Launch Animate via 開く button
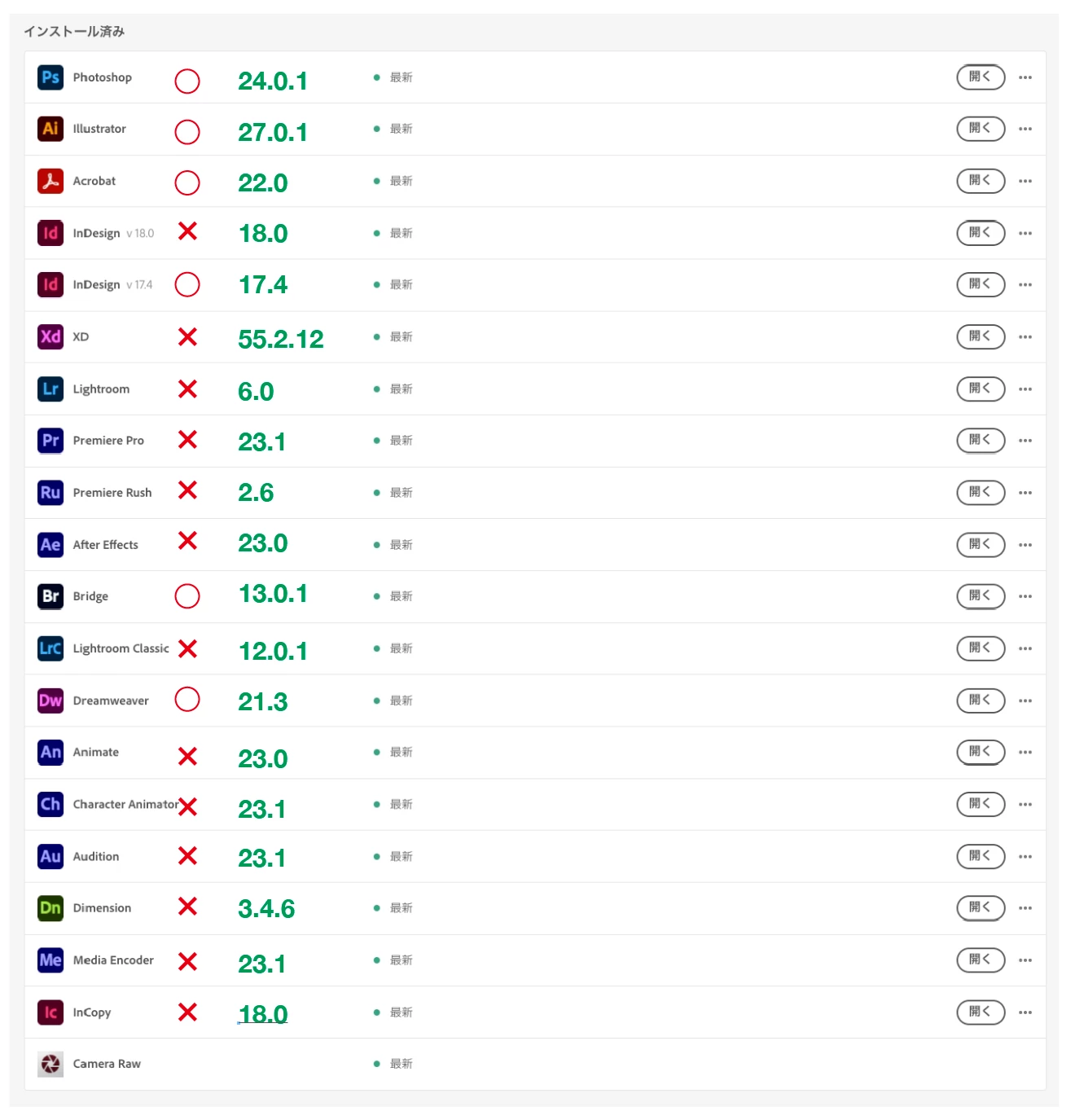Image resolution: width=1071 pixels, height=1120 pixels. [x=981, y=752]
